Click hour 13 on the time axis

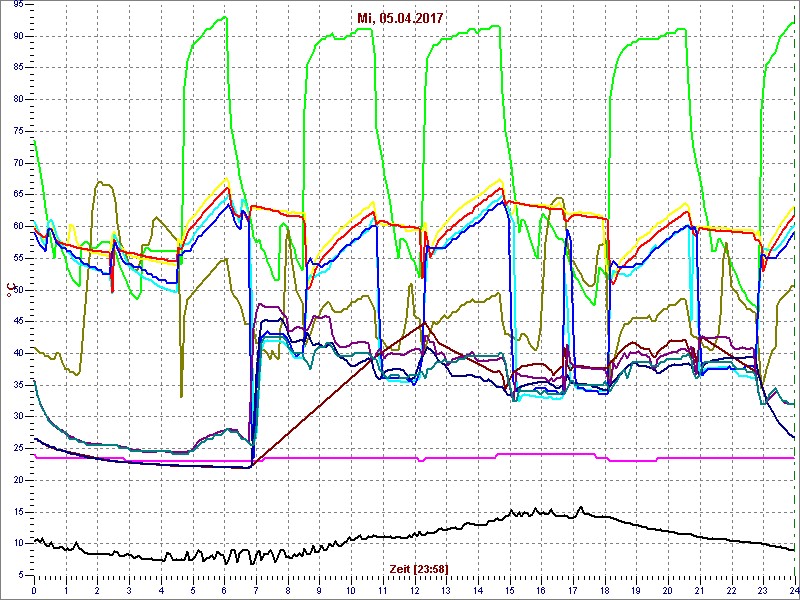pos(446,588)
